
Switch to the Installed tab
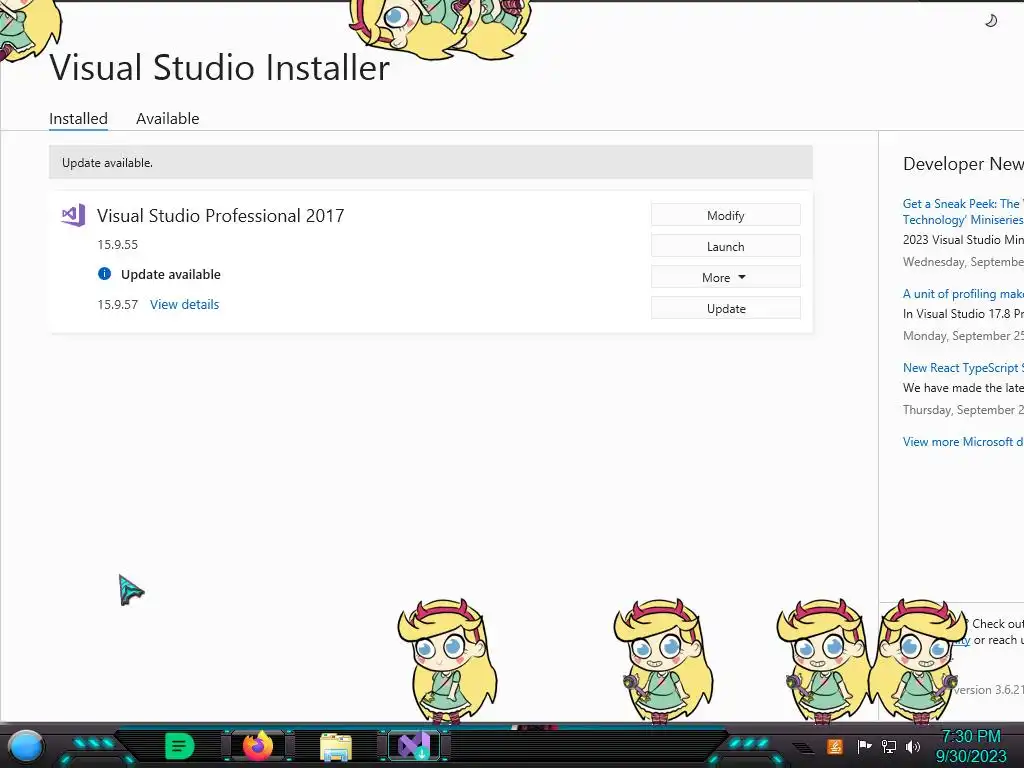[78, 119]
